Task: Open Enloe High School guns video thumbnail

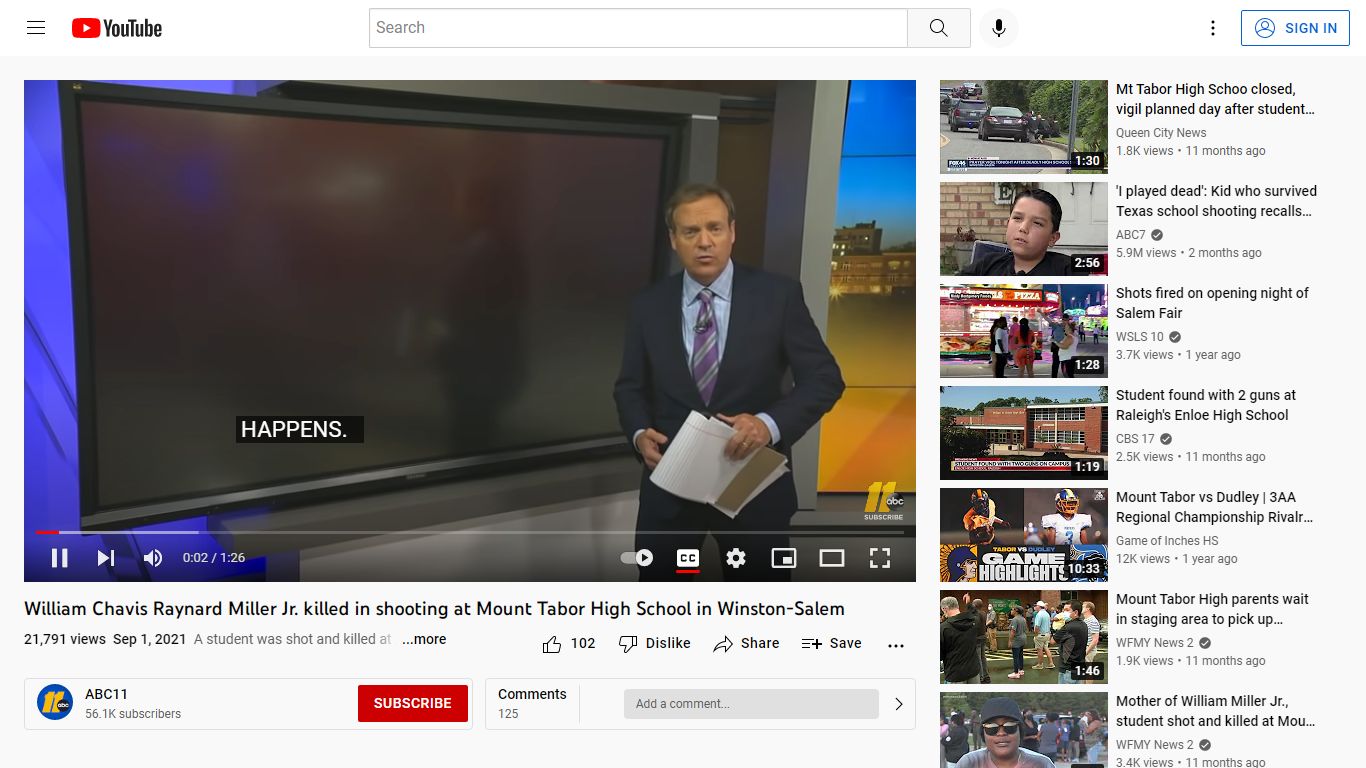Action: coord(1024,433)
